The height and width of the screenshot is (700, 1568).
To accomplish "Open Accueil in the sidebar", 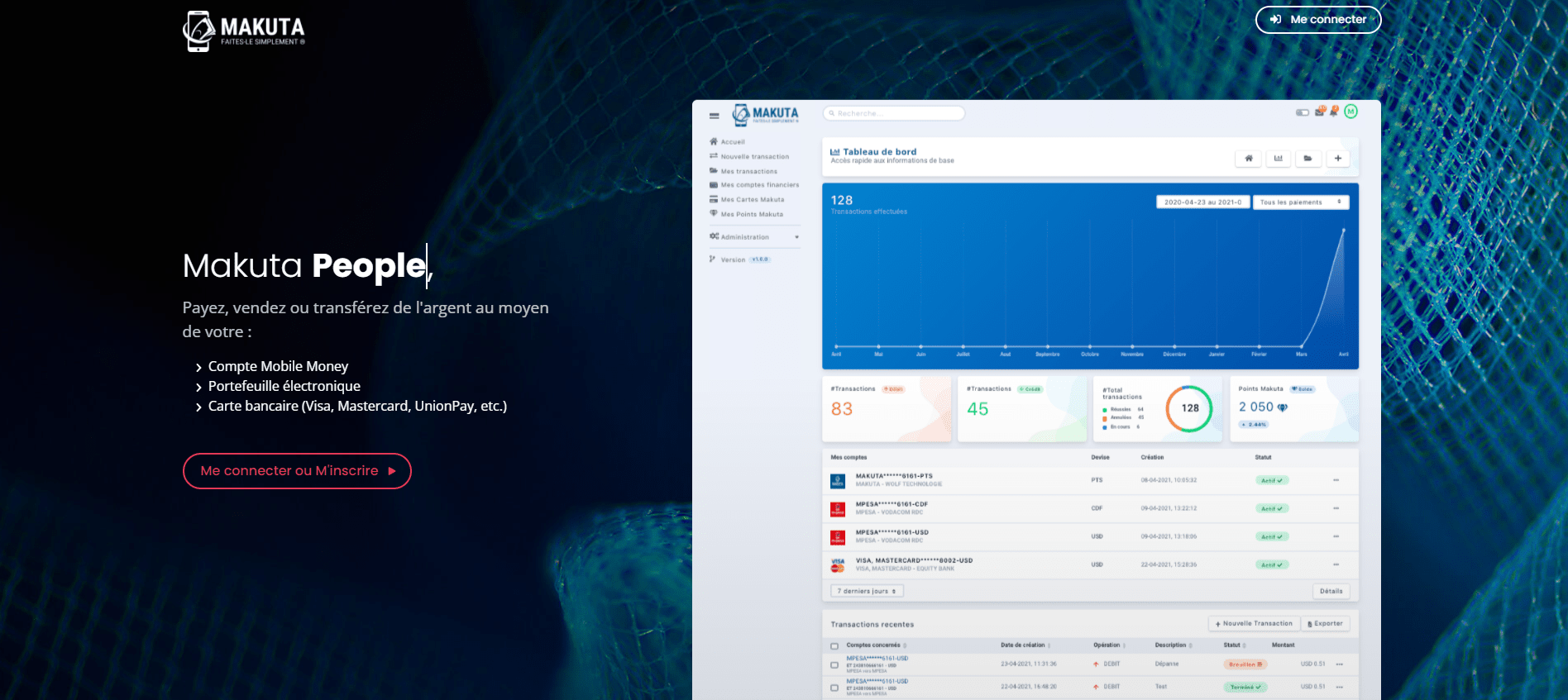I will 728,142.
